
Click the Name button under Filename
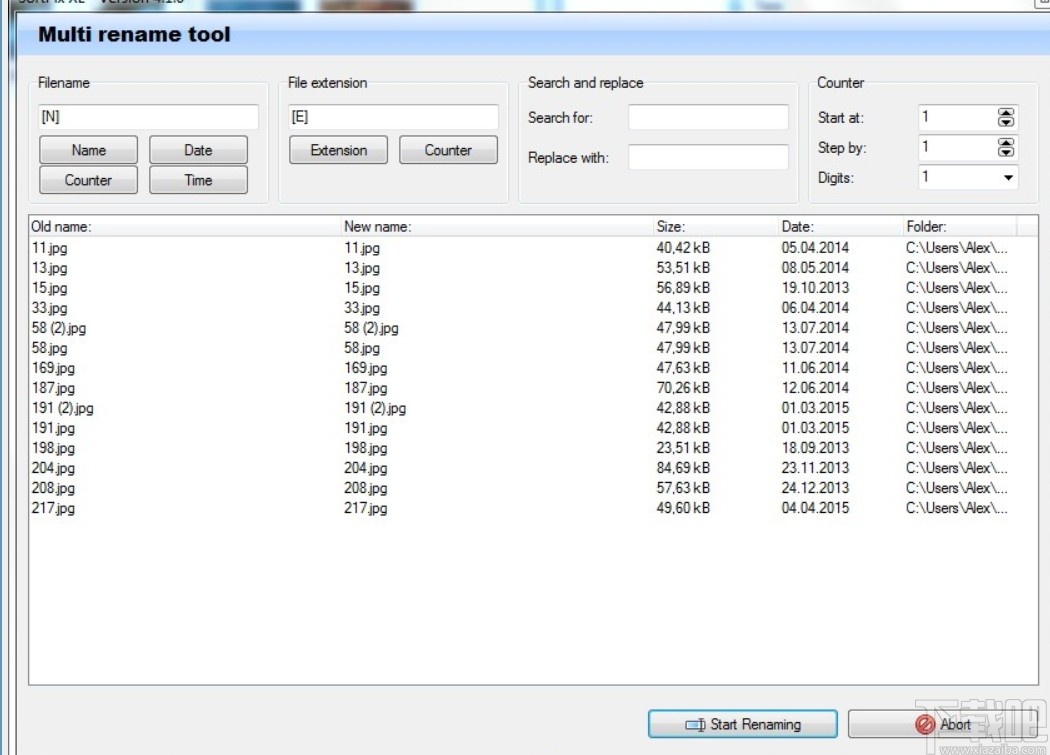tap(88, 150)
